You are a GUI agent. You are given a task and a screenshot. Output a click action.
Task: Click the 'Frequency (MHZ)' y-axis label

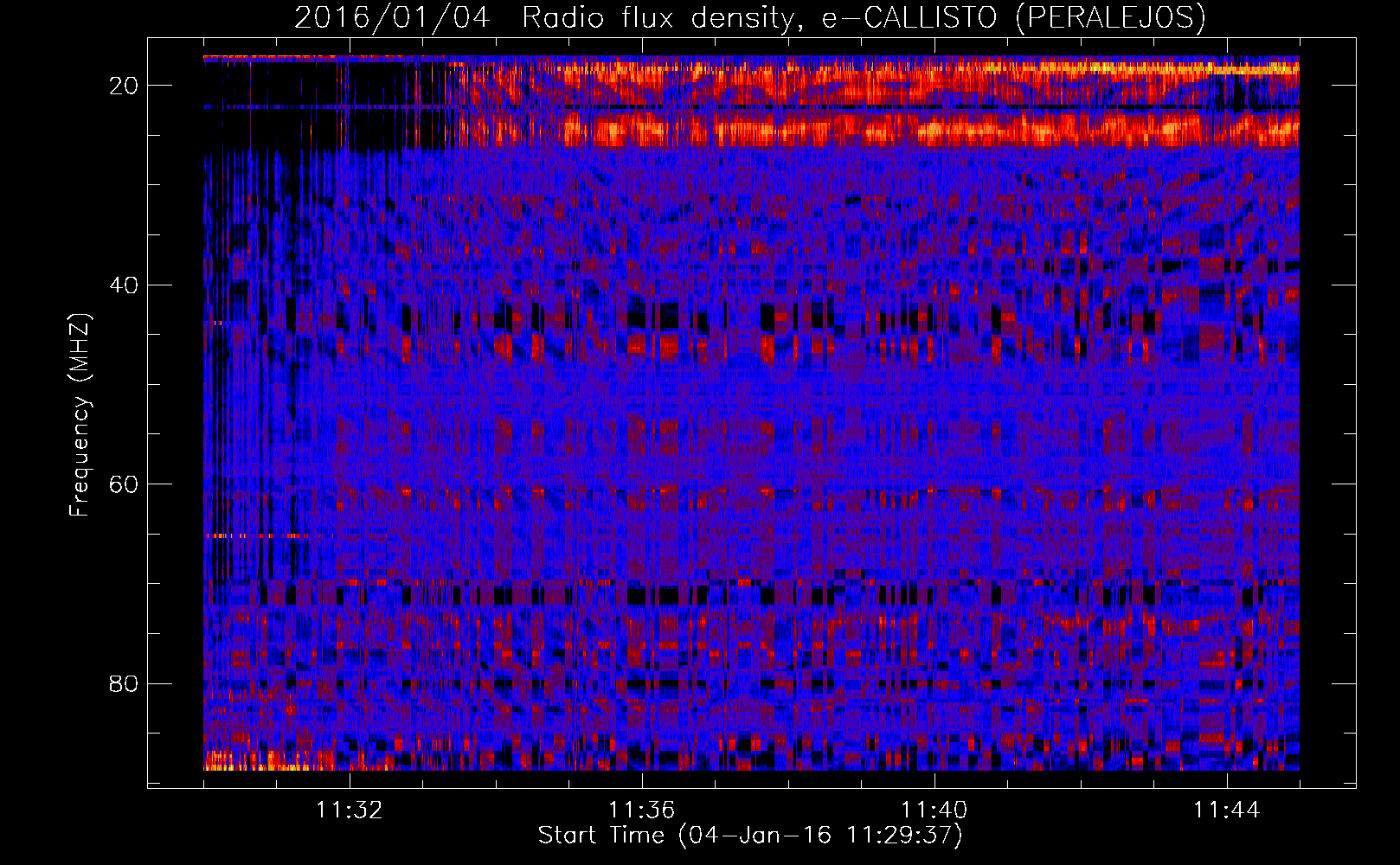point(80,416)
